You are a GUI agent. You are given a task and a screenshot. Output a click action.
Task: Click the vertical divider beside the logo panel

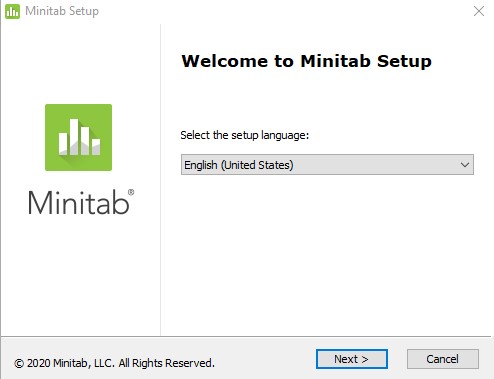(x=160, y=180)
